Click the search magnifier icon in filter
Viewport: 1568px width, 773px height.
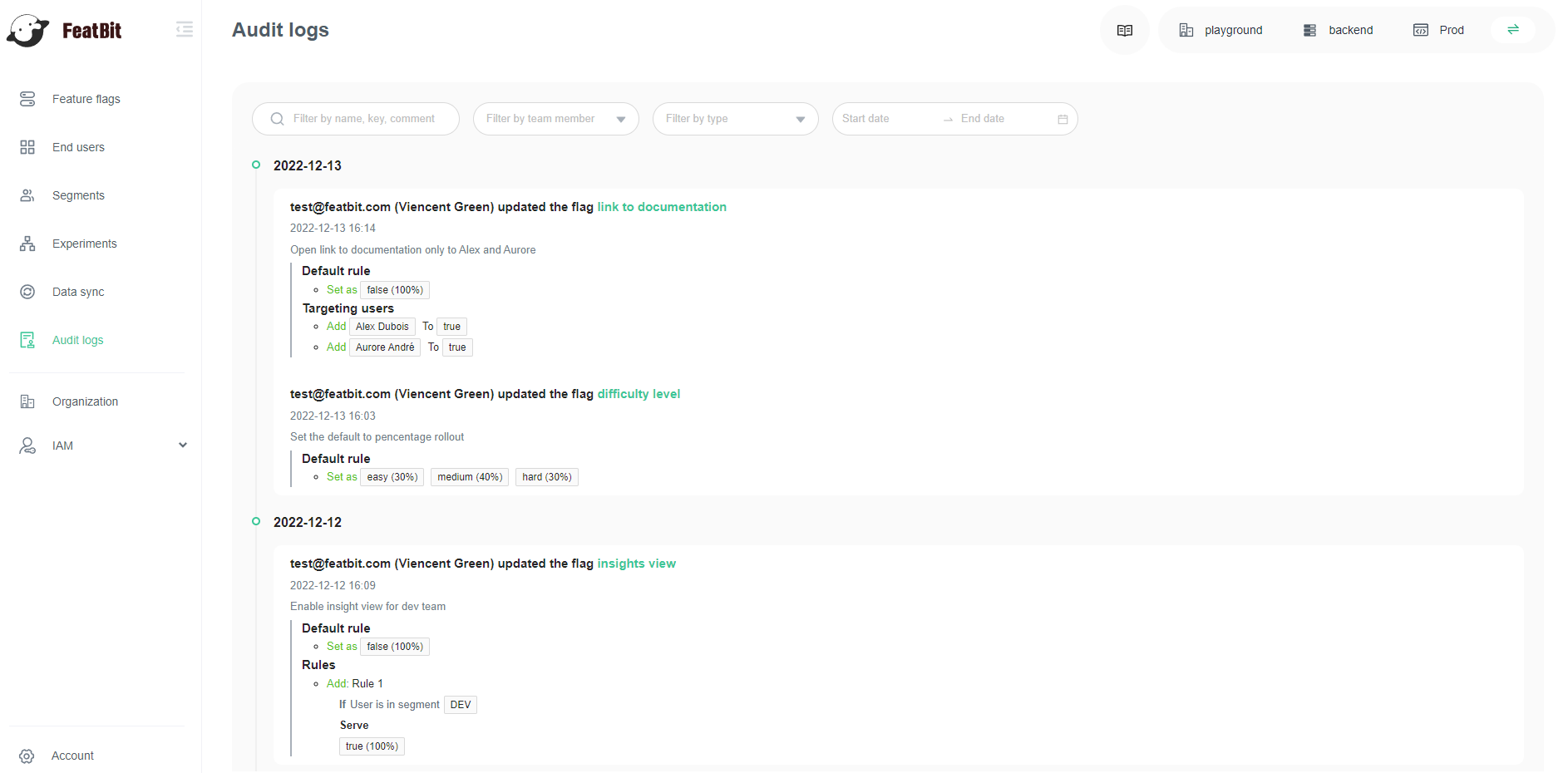coord(278,120)
